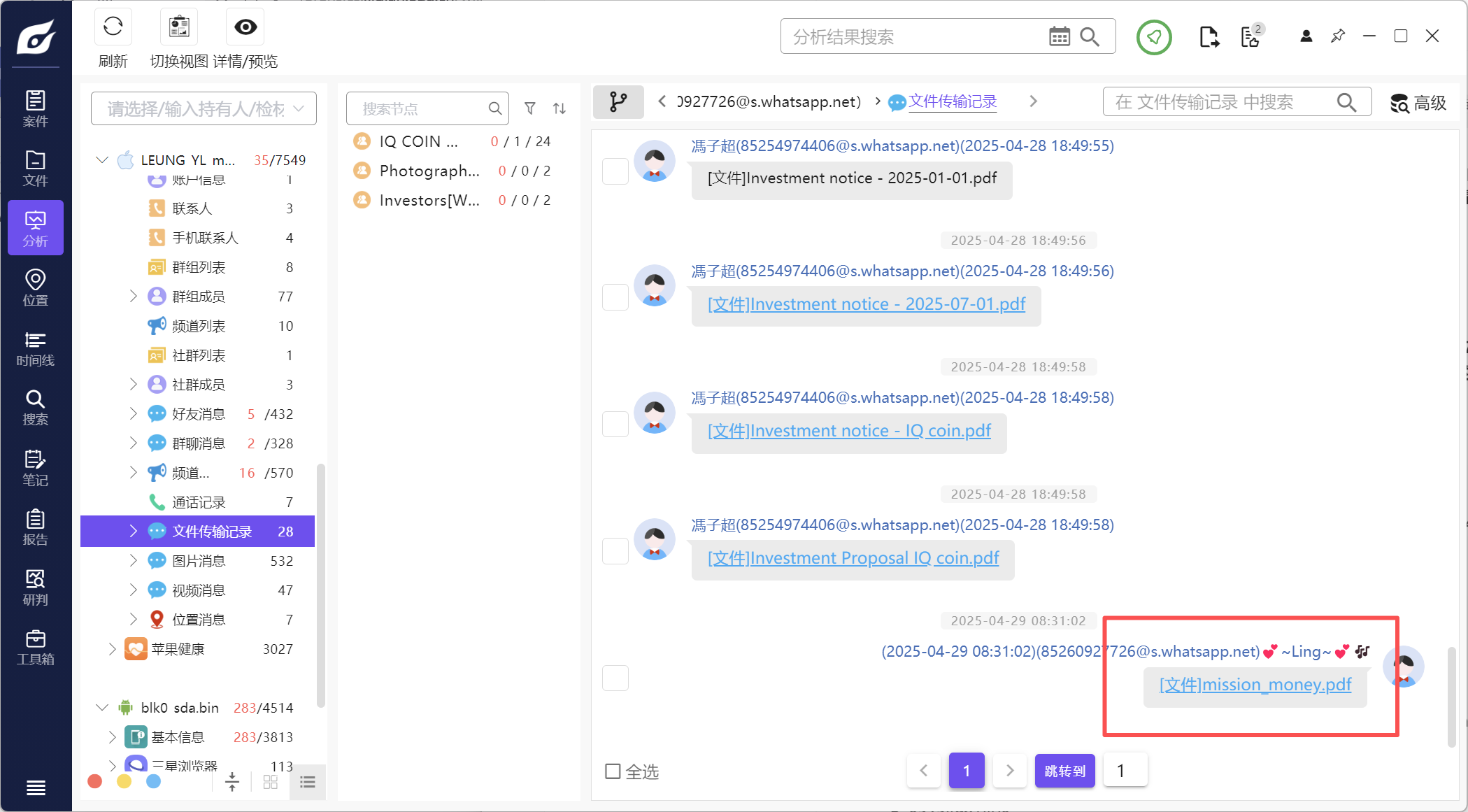Check box beside Investment notice 2025-01-01.pdf message
Image resolution: width=1468 pixels, height=812 pixels.
pos(615,171)
